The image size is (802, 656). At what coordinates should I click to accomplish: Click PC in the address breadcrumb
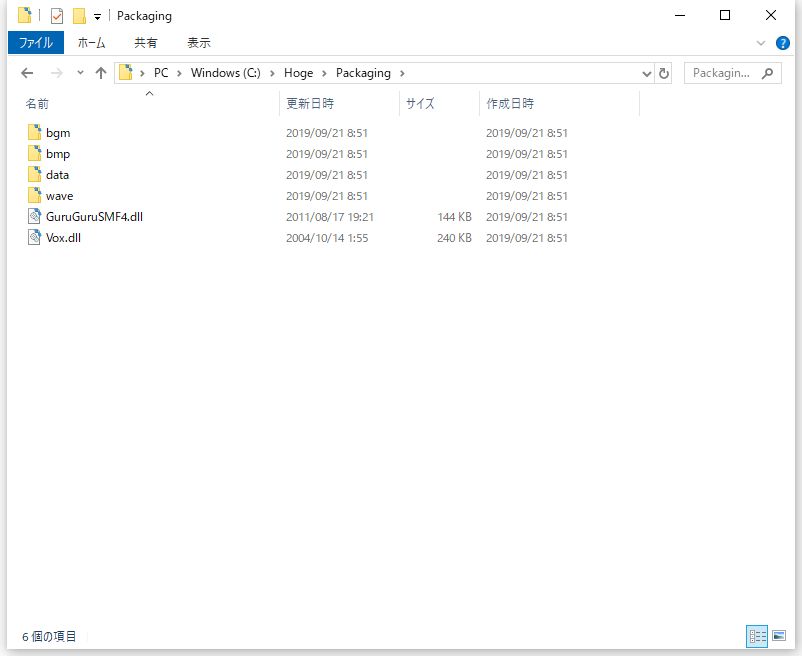[161, 73]
